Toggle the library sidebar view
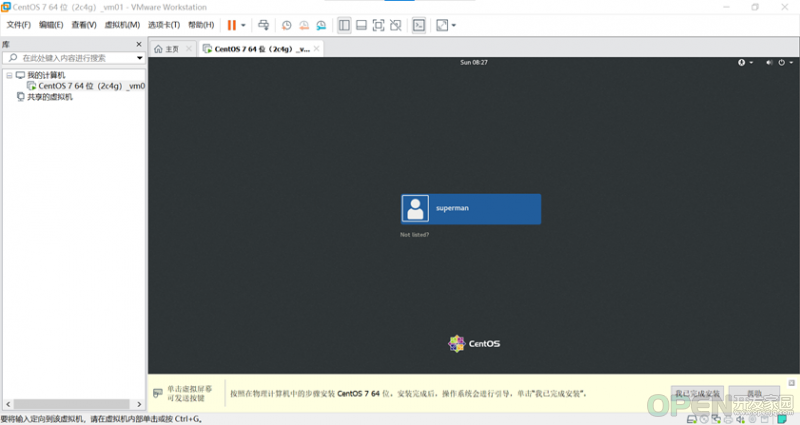This screenshot has width=800, height=425. [344, 25]
